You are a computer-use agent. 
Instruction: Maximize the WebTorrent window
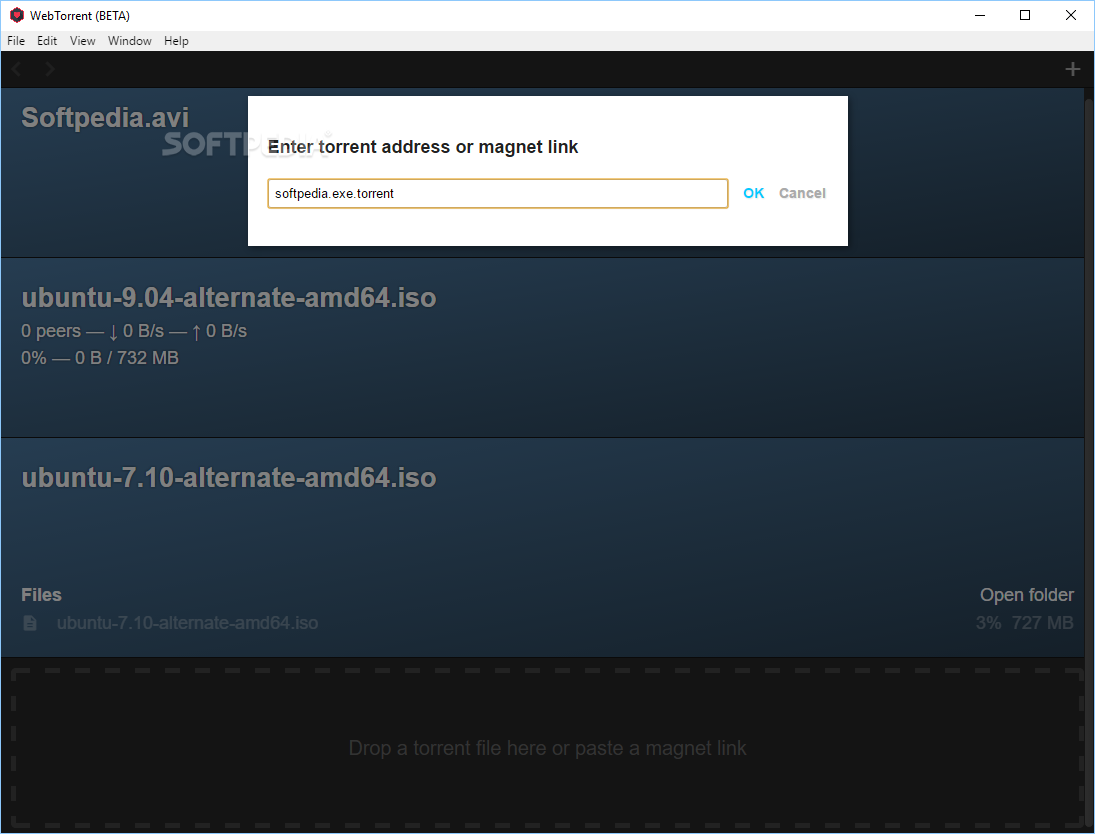pyautogui.click(x=1025, y=15)
